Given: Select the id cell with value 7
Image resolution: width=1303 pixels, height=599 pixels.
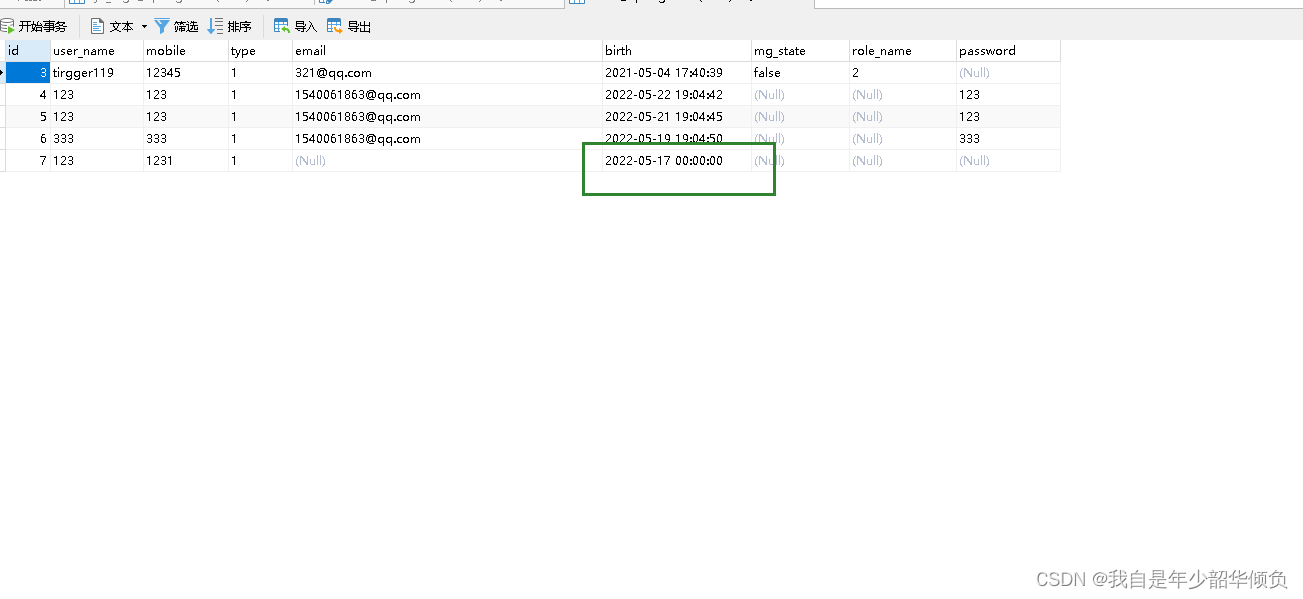Looking at the screenshot, I should pyautogui.click(x=28, y=161).
